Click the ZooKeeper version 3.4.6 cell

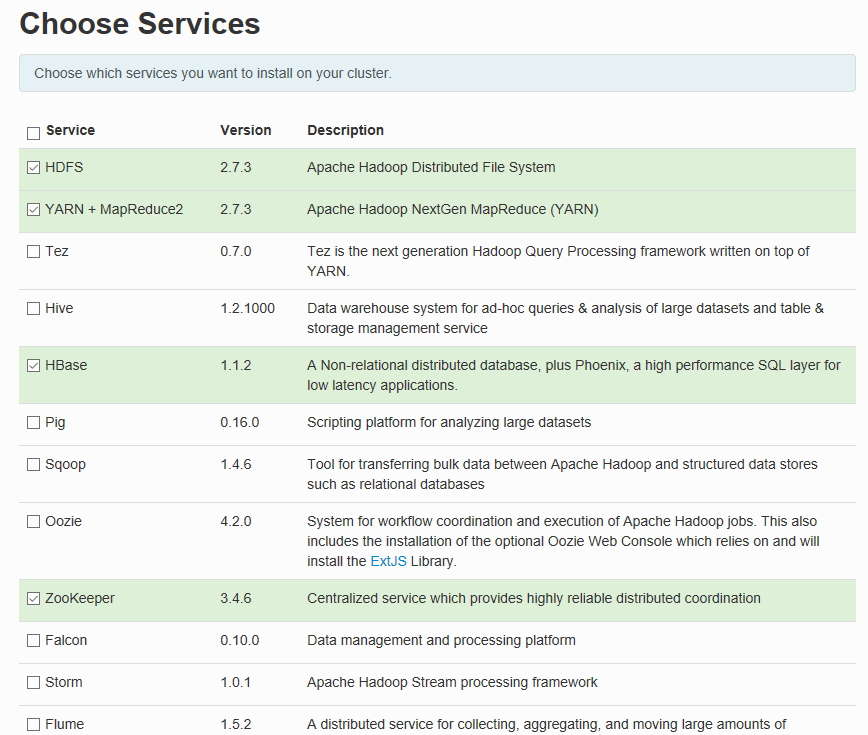pos(235,598)
